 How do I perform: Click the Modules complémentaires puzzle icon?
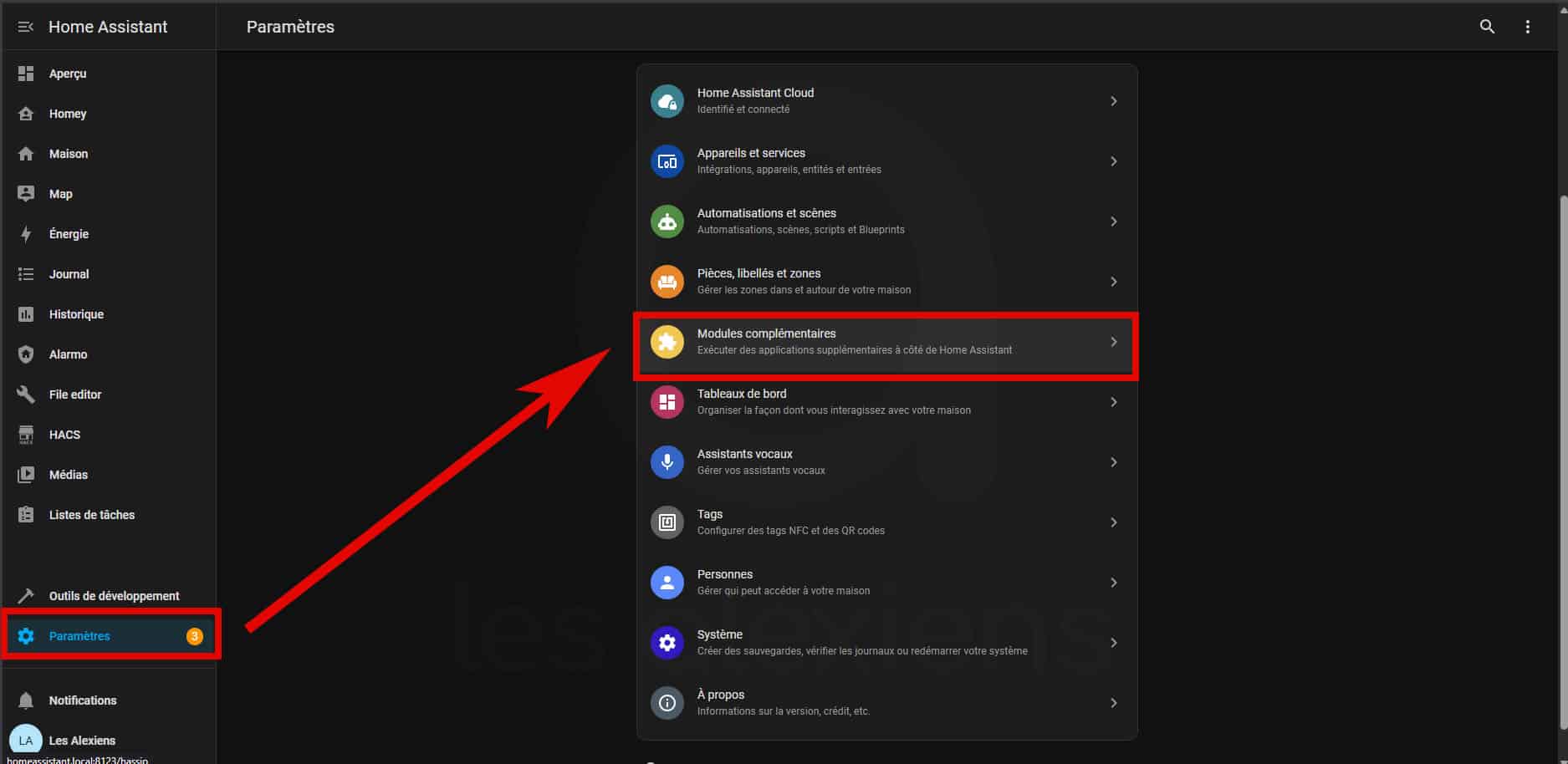(x=667, y=342)
